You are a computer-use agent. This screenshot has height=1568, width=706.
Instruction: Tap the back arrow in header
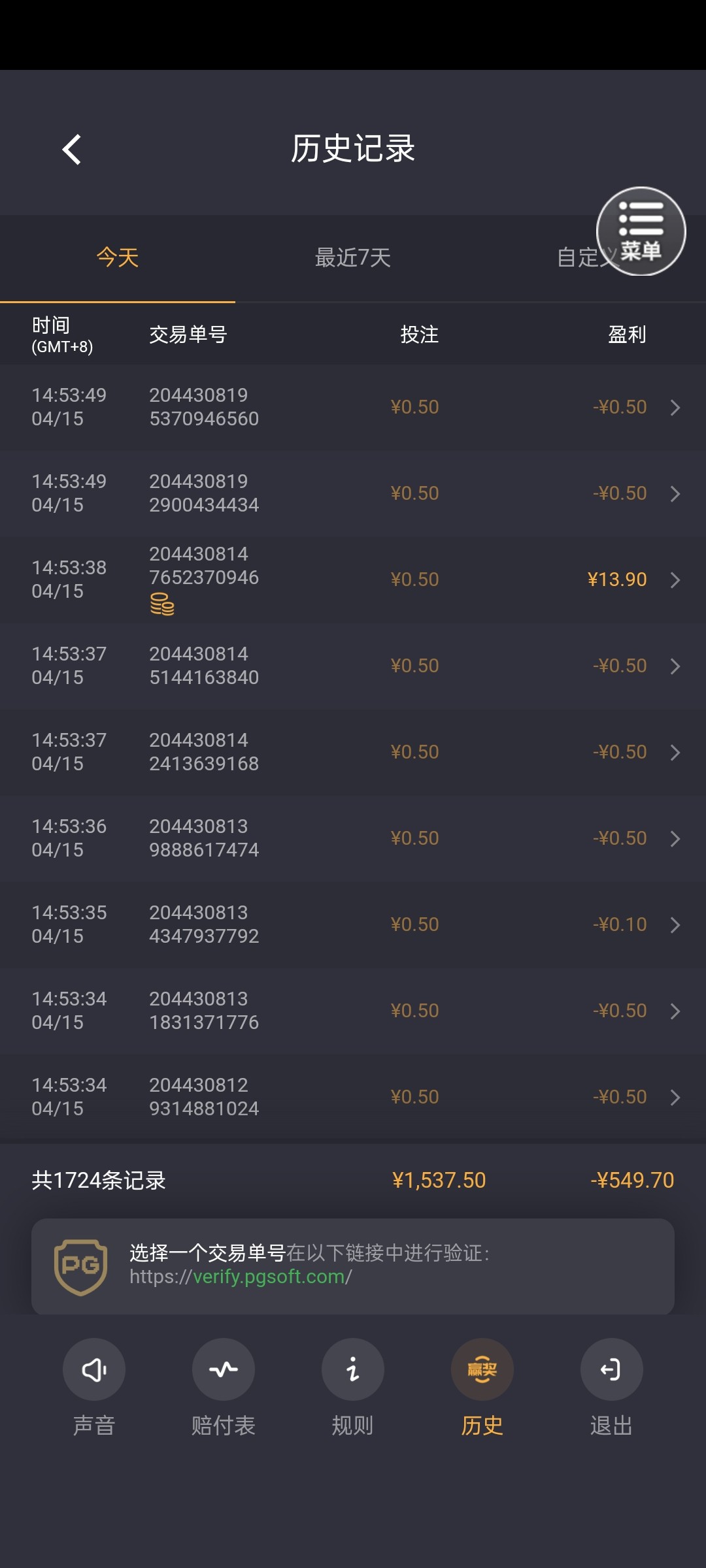[x=72, y=150]
